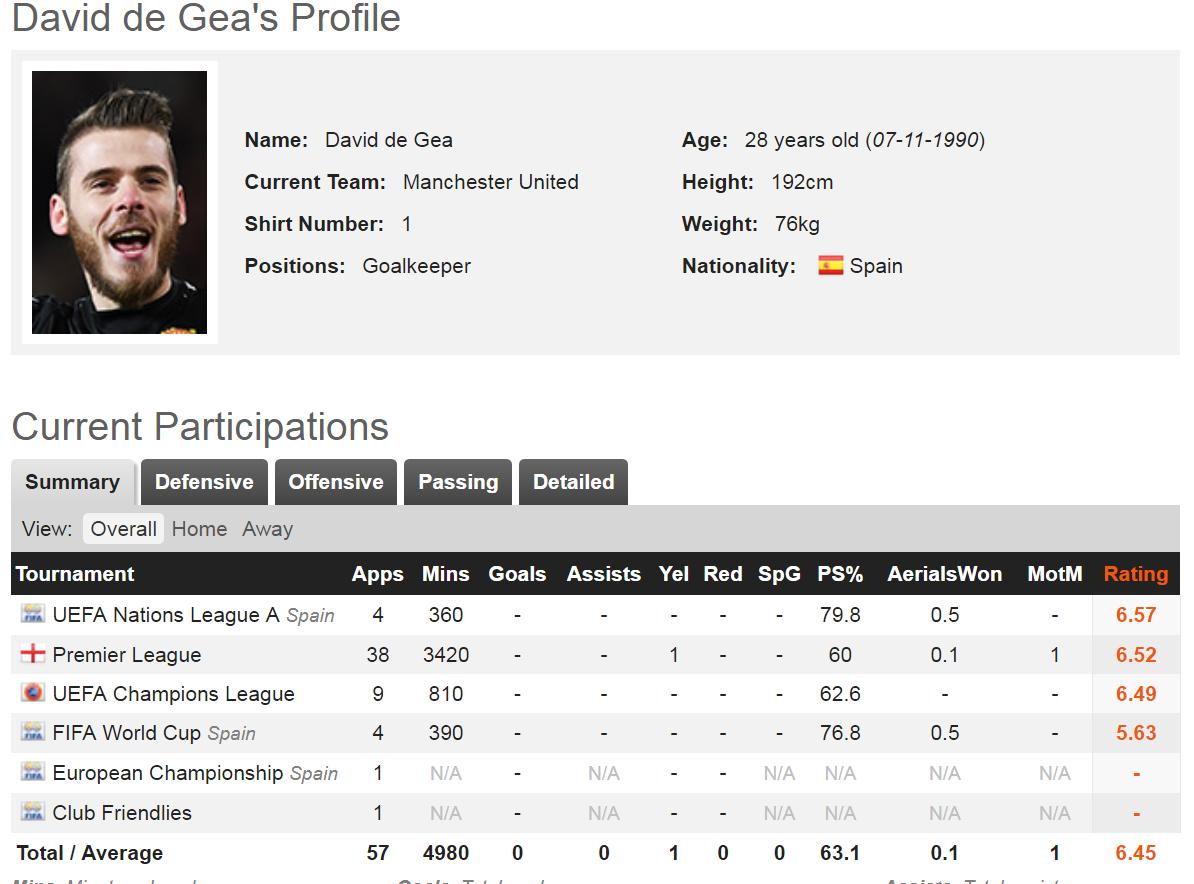Click the Club Friendlies tournament icon
This screenshot has height=884, width=1194.
click(33, 812)
